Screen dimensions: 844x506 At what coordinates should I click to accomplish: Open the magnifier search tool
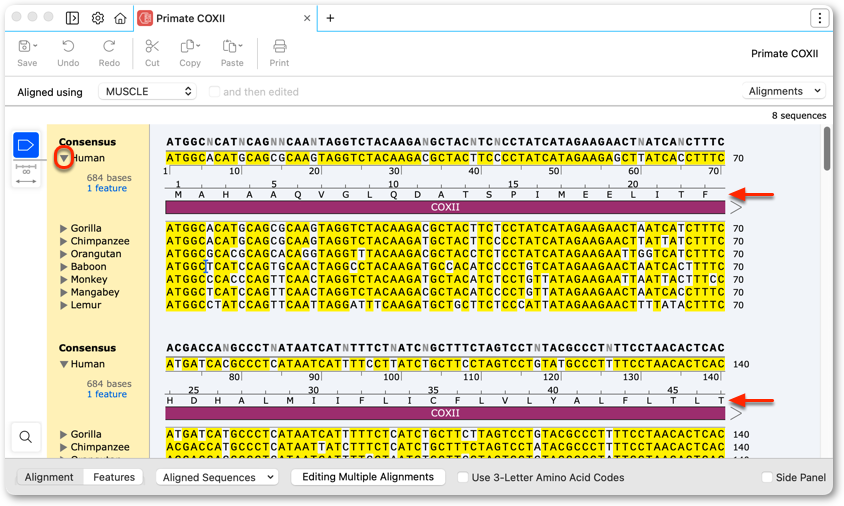[25, 437]
